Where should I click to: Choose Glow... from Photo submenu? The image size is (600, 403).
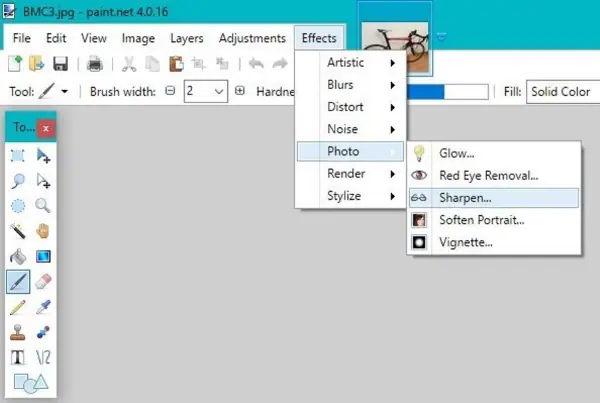point(494,153)
